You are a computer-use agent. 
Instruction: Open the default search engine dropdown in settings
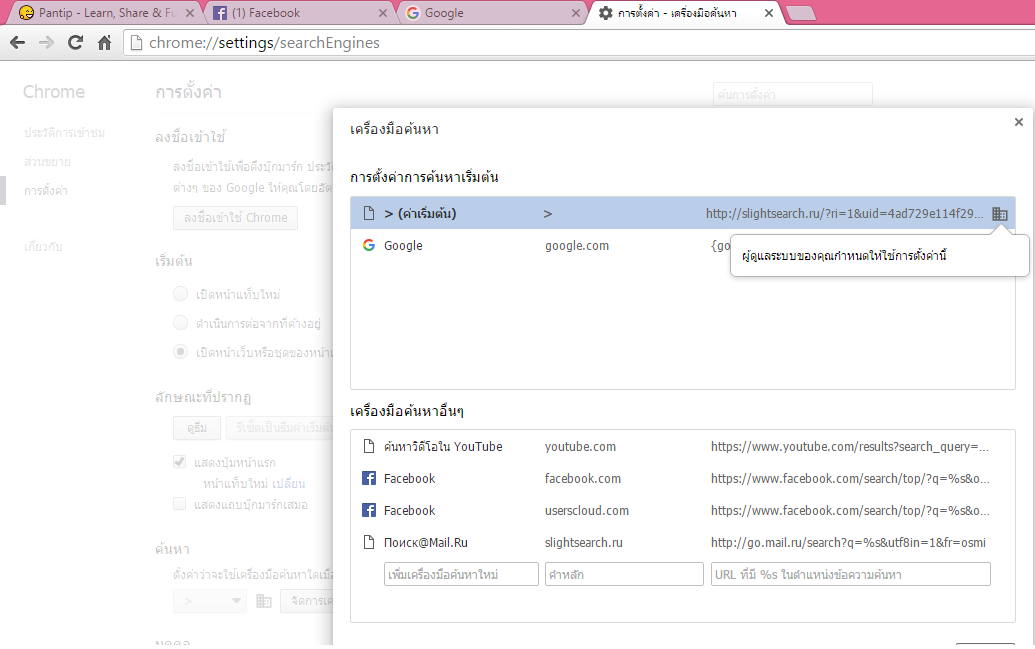point(210,601)
